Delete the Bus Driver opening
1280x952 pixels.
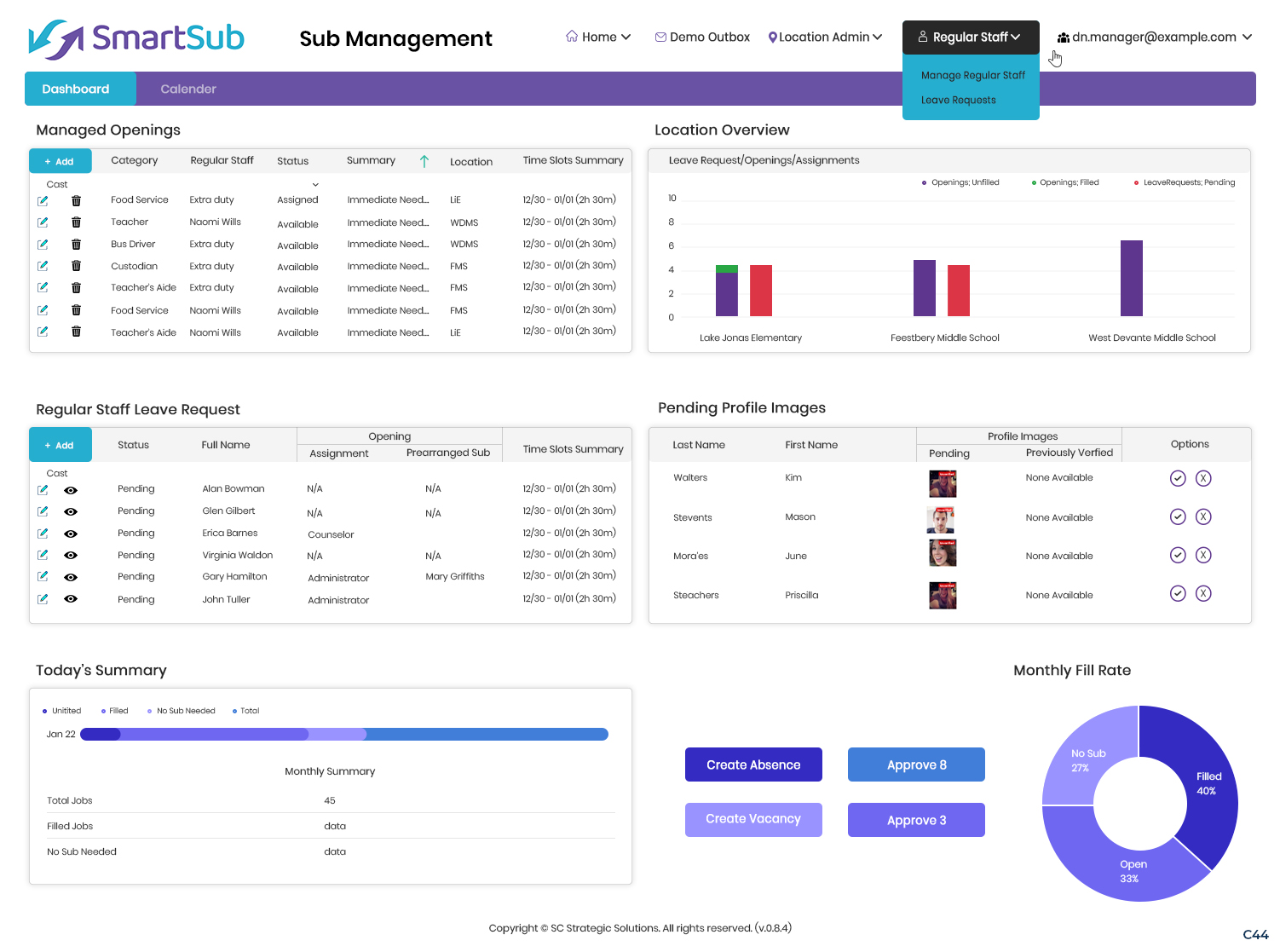click(x=76, y=245)
